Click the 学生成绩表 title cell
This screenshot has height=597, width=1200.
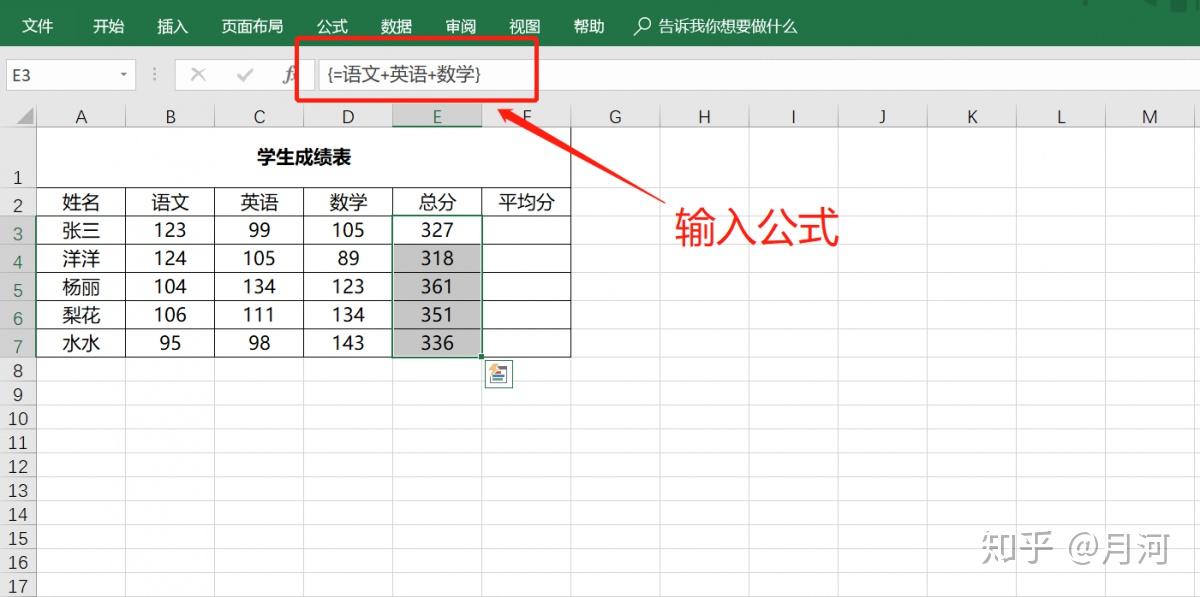[x=304, y=157]
